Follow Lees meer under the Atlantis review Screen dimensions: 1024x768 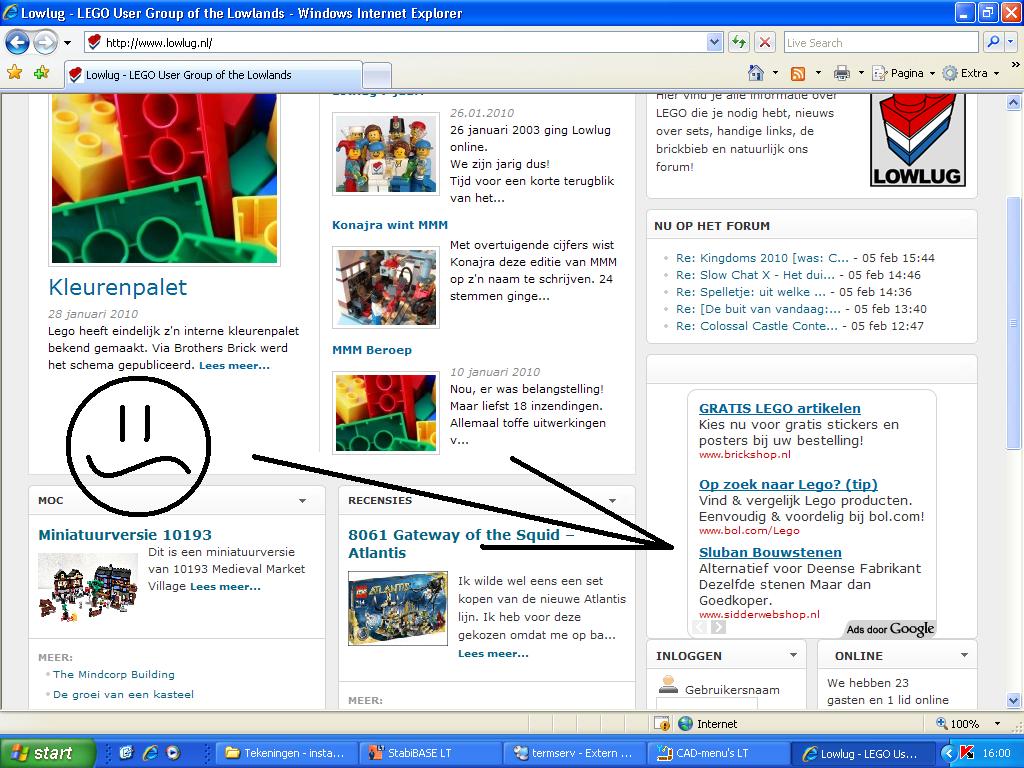tap(493, 654)
